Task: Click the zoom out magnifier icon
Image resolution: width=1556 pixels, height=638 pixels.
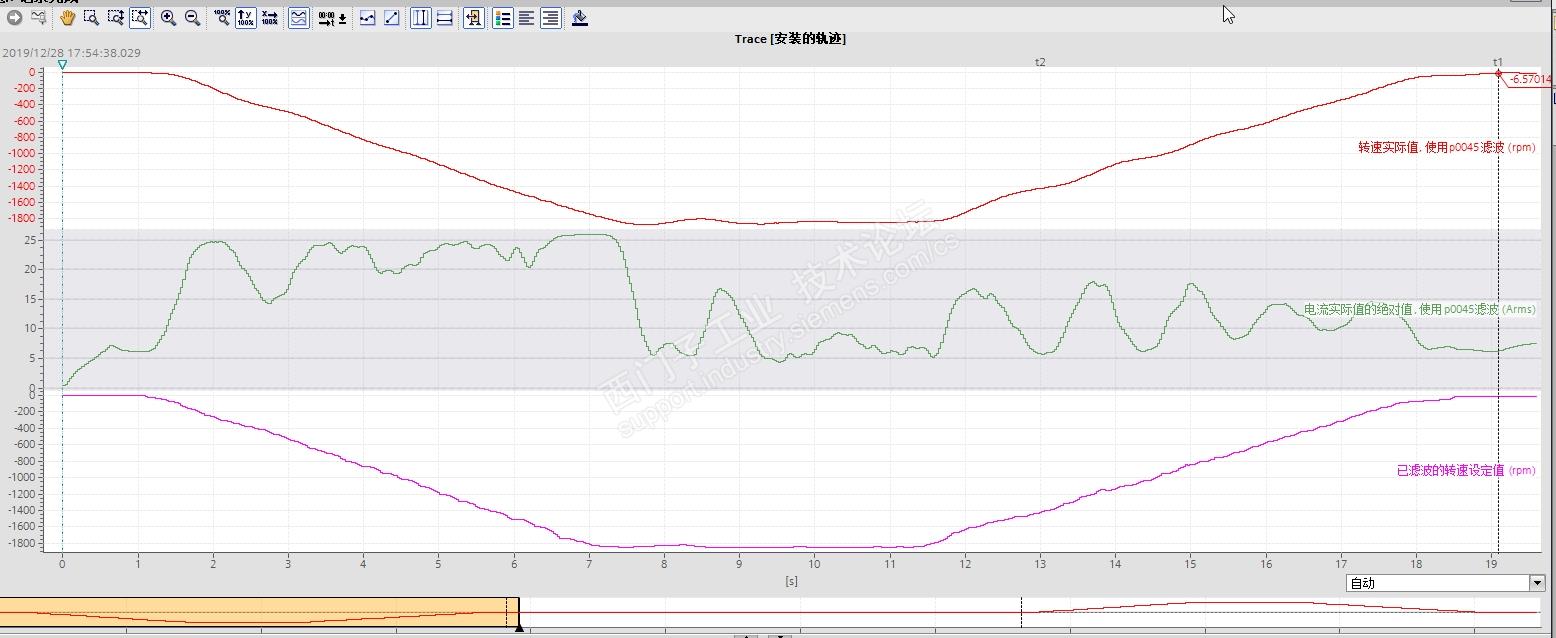Action: coord(193,18)
